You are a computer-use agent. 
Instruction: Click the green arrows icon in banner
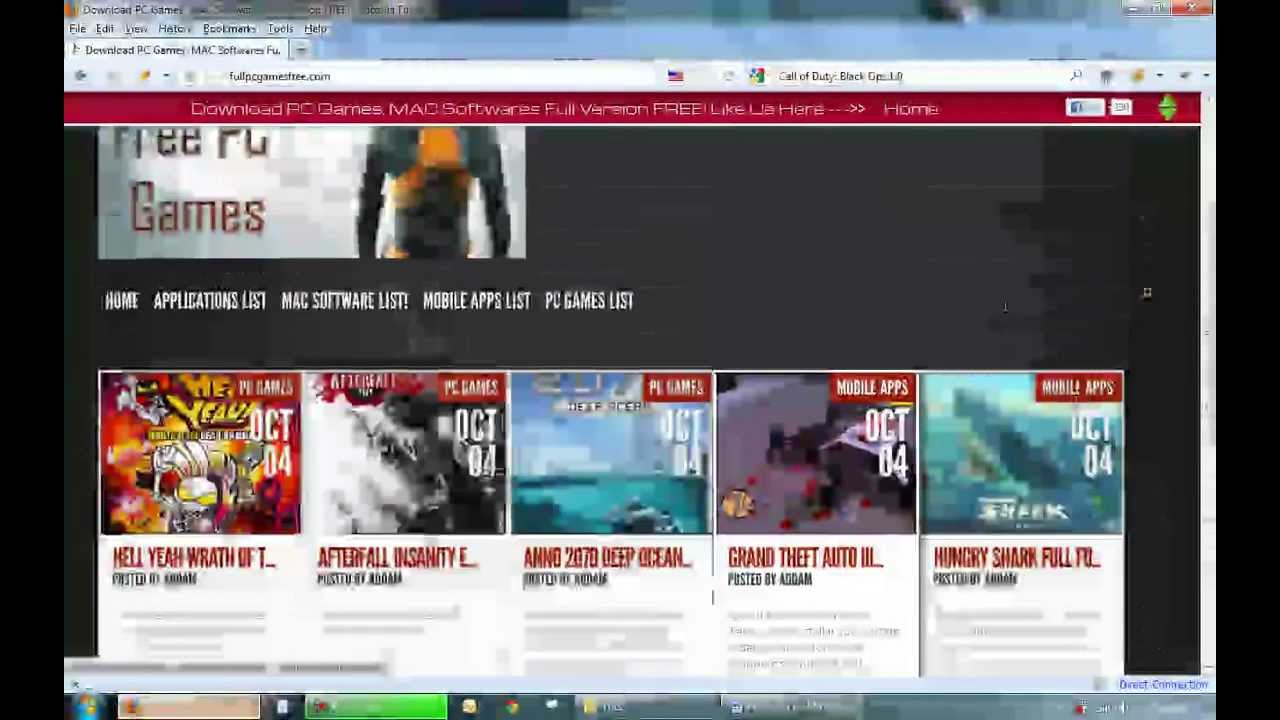tap(1167, 108)
